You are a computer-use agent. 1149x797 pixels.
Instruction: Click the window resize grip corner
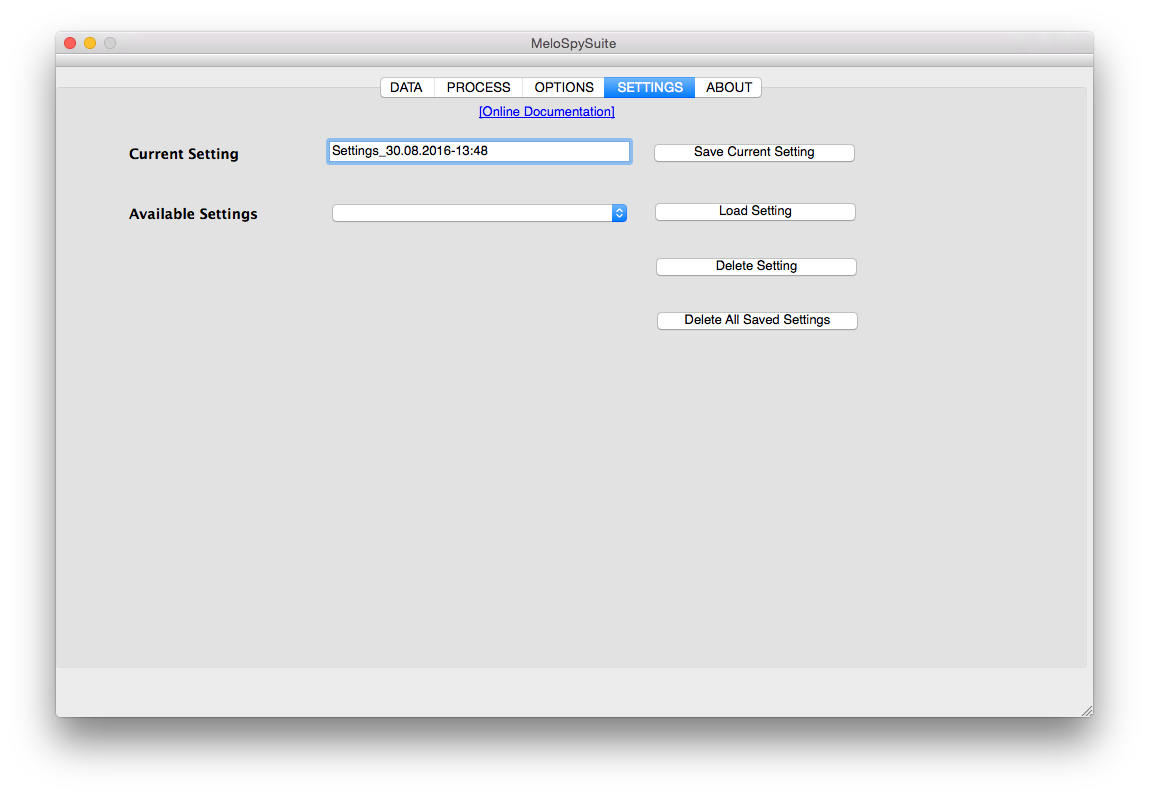coord(1087,711)
